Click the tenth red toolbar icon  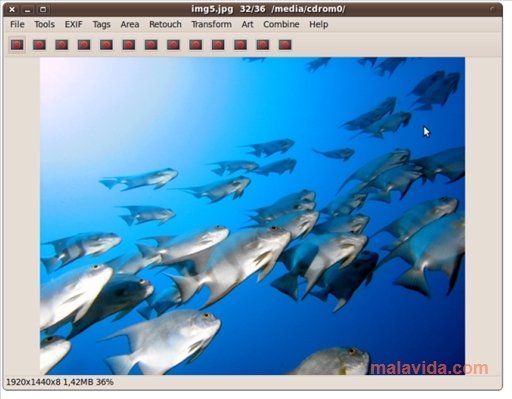[x=218, y=45]
